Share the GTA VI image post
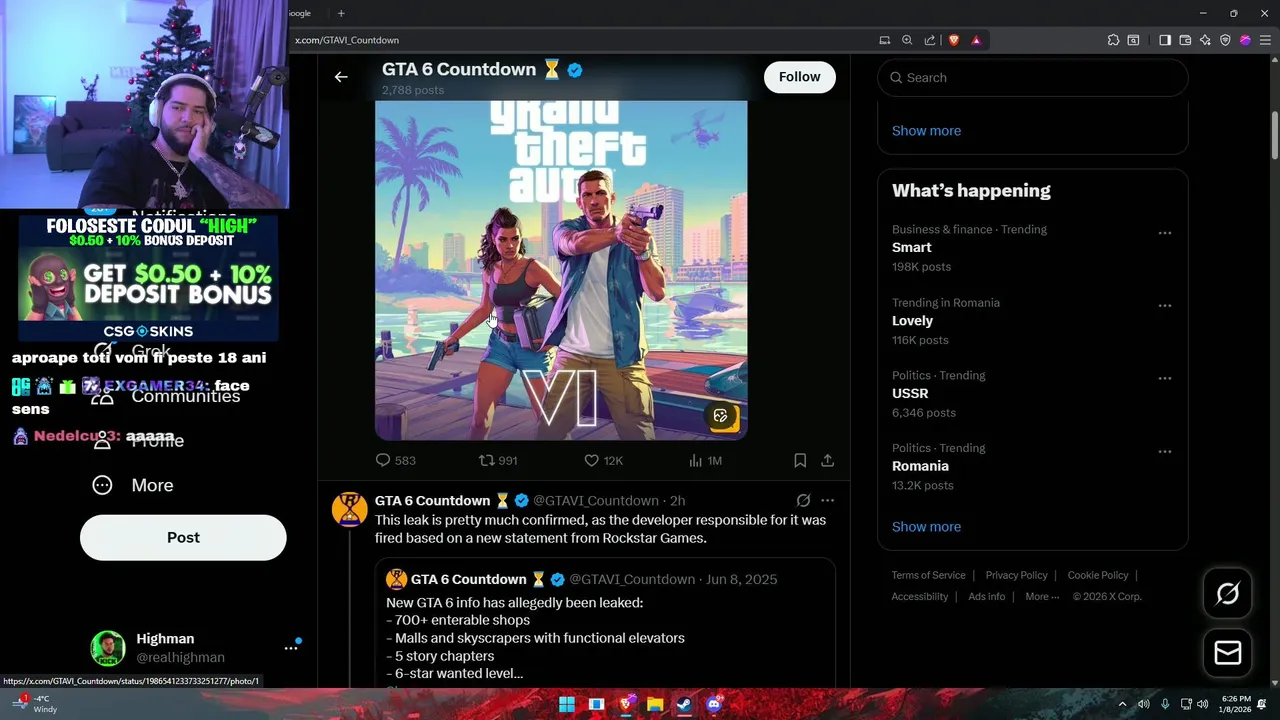The width and height of the screenshot is (1280, 720). pyautogui.click(x=828, y=461)
